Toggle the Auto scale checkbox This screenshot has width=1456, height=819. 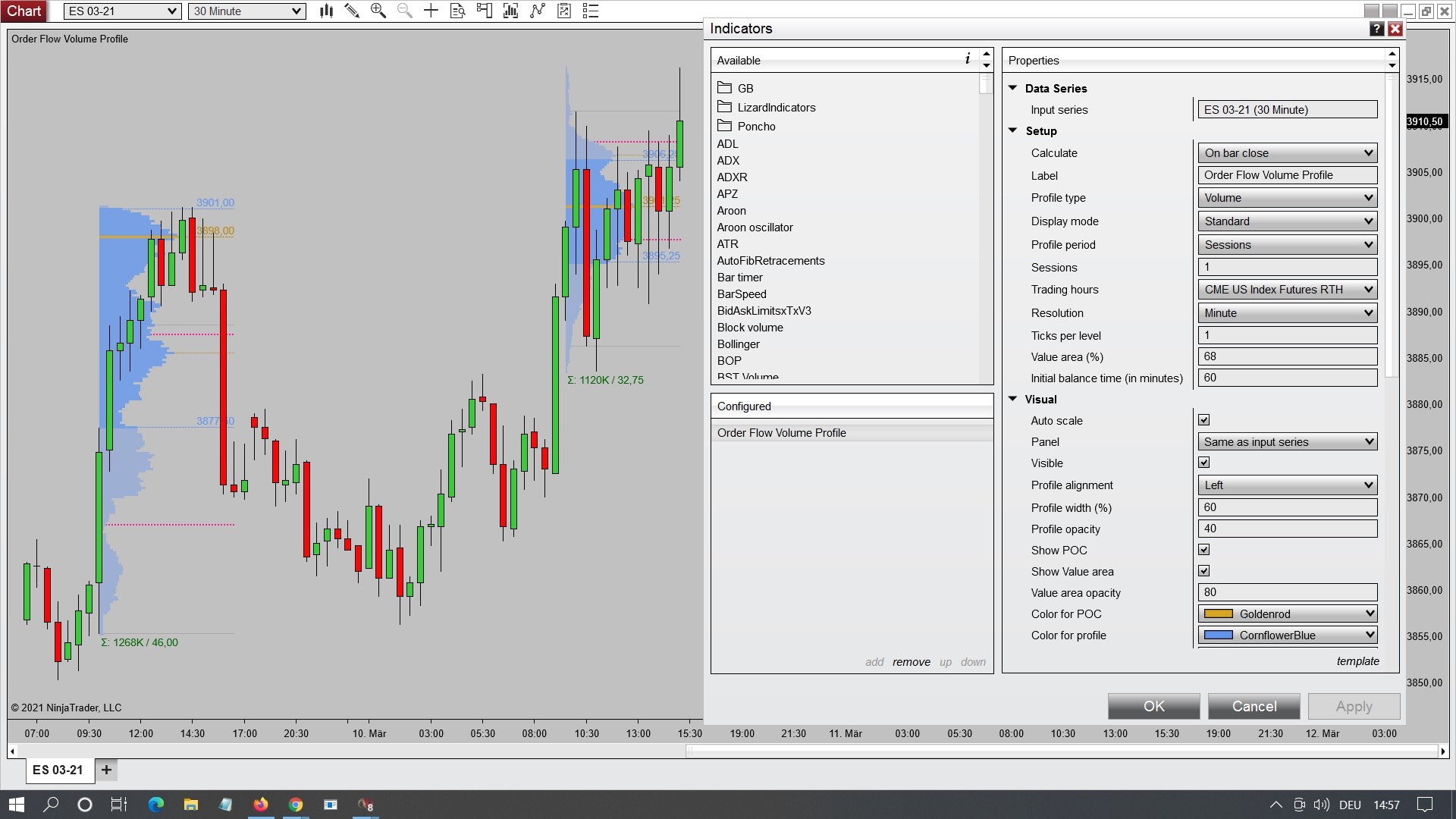(1203, 420)
